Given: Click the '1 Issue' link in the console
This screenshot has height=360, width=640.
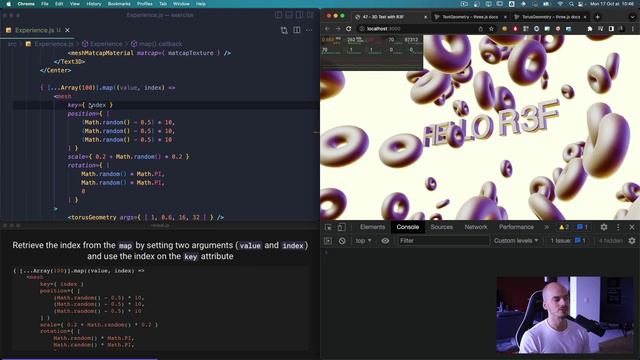Looking at the screenshot, I should [x=568, y=241].
